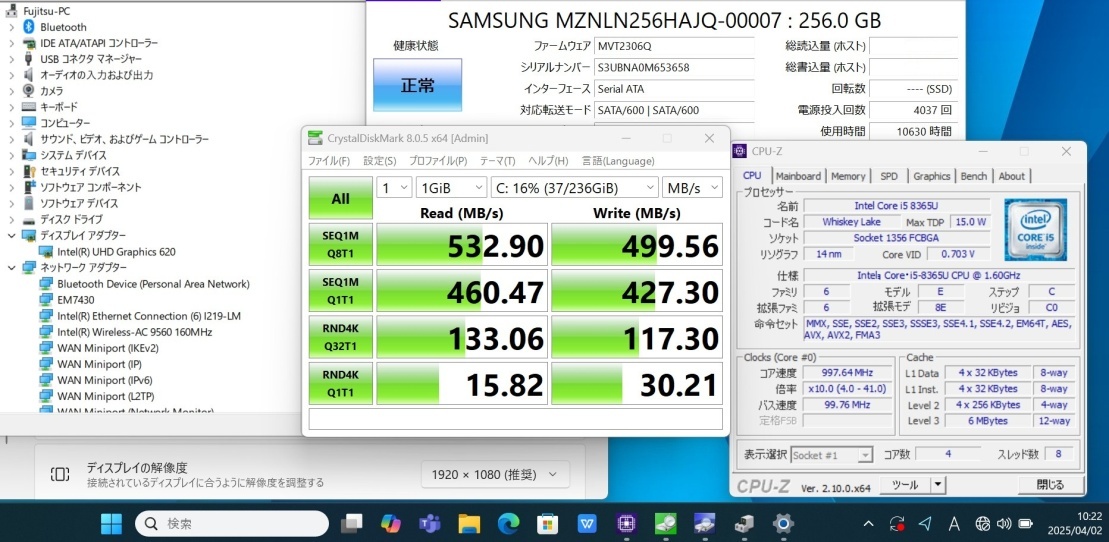This screenshot has width=1109, height=542.
Task: Click the Bluetooth icon in Device Manager
Action: pyautogui.click(x=29, y=27)
